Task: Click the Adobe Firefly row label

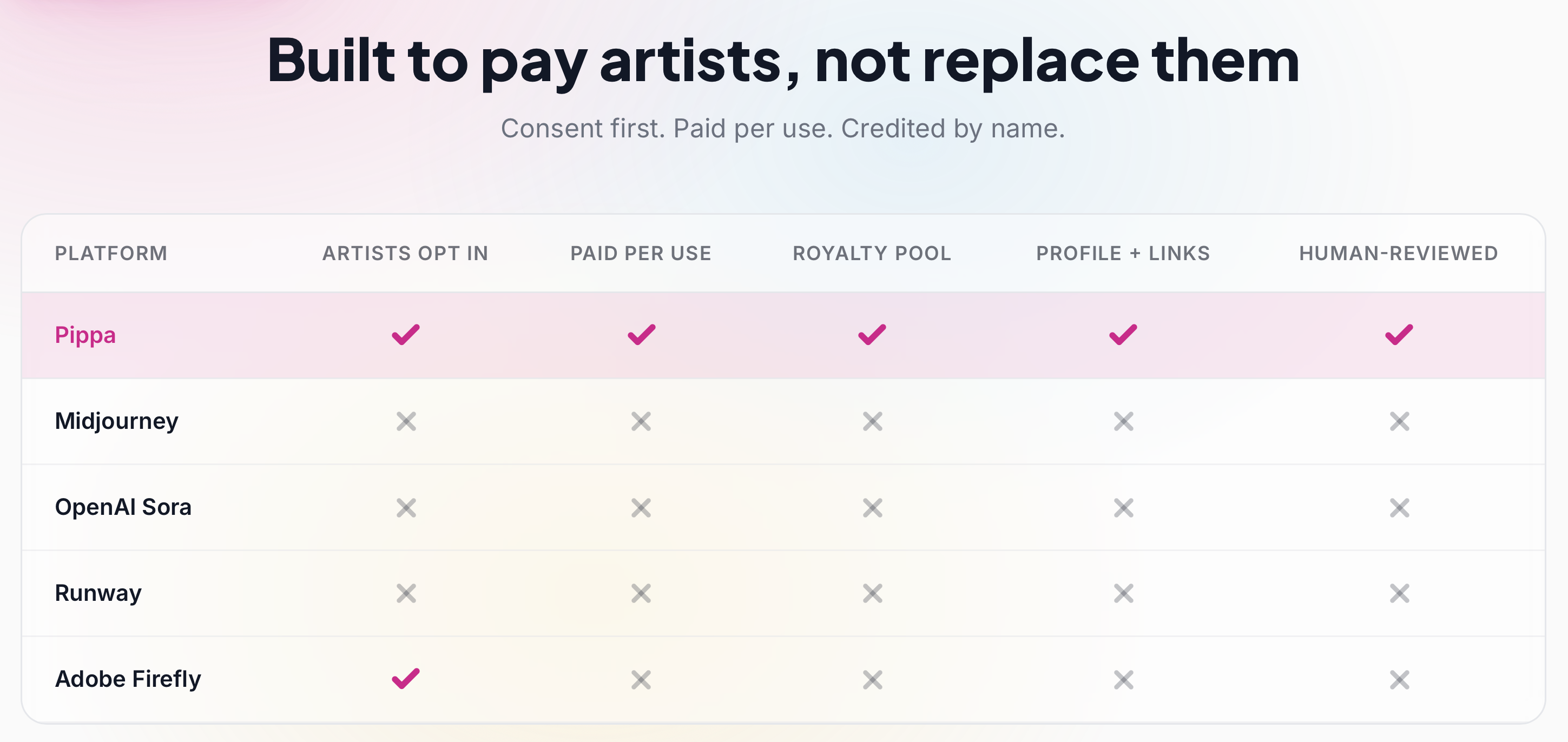Action: pyautogui.click(x=128, y=679)
